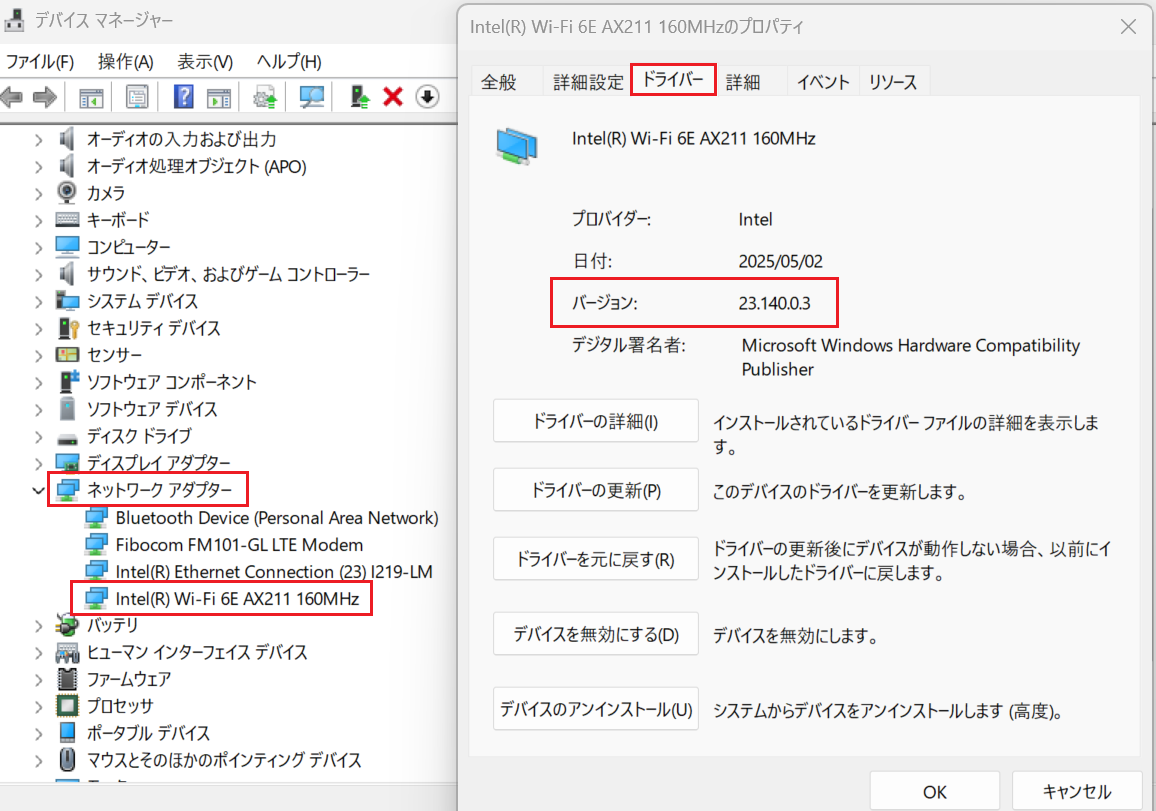The image size is (1156, 811).
Task: Click the firmware icon beside ファームウェア
Action: [x=67, y=679]
